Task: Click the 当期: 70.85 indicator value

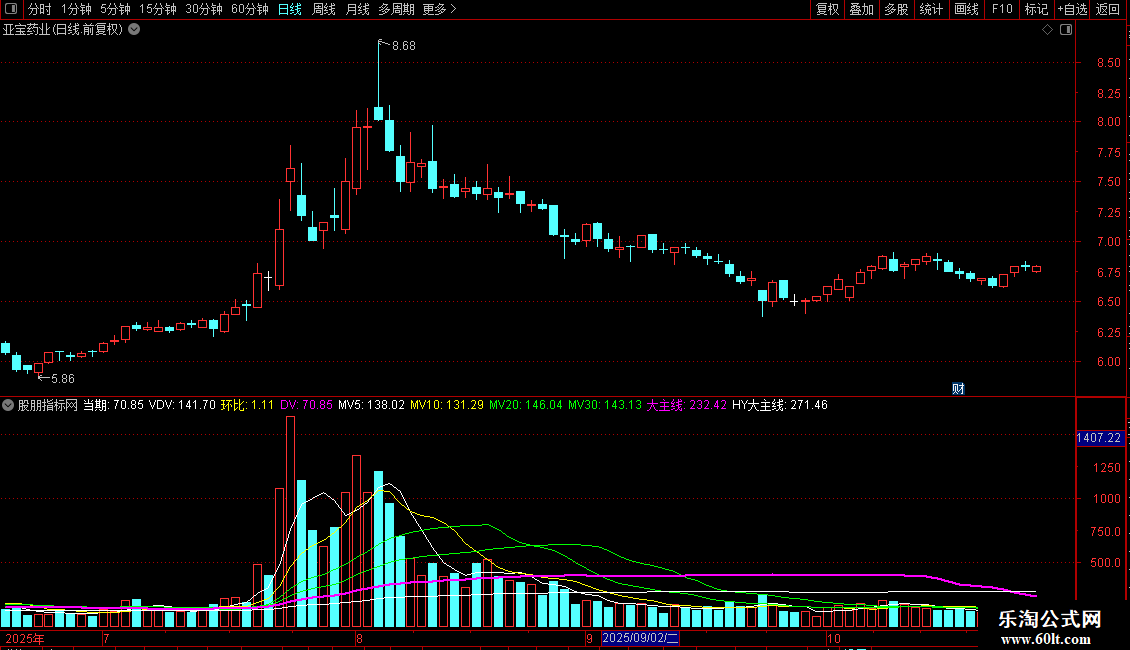Action: [113, 405]
